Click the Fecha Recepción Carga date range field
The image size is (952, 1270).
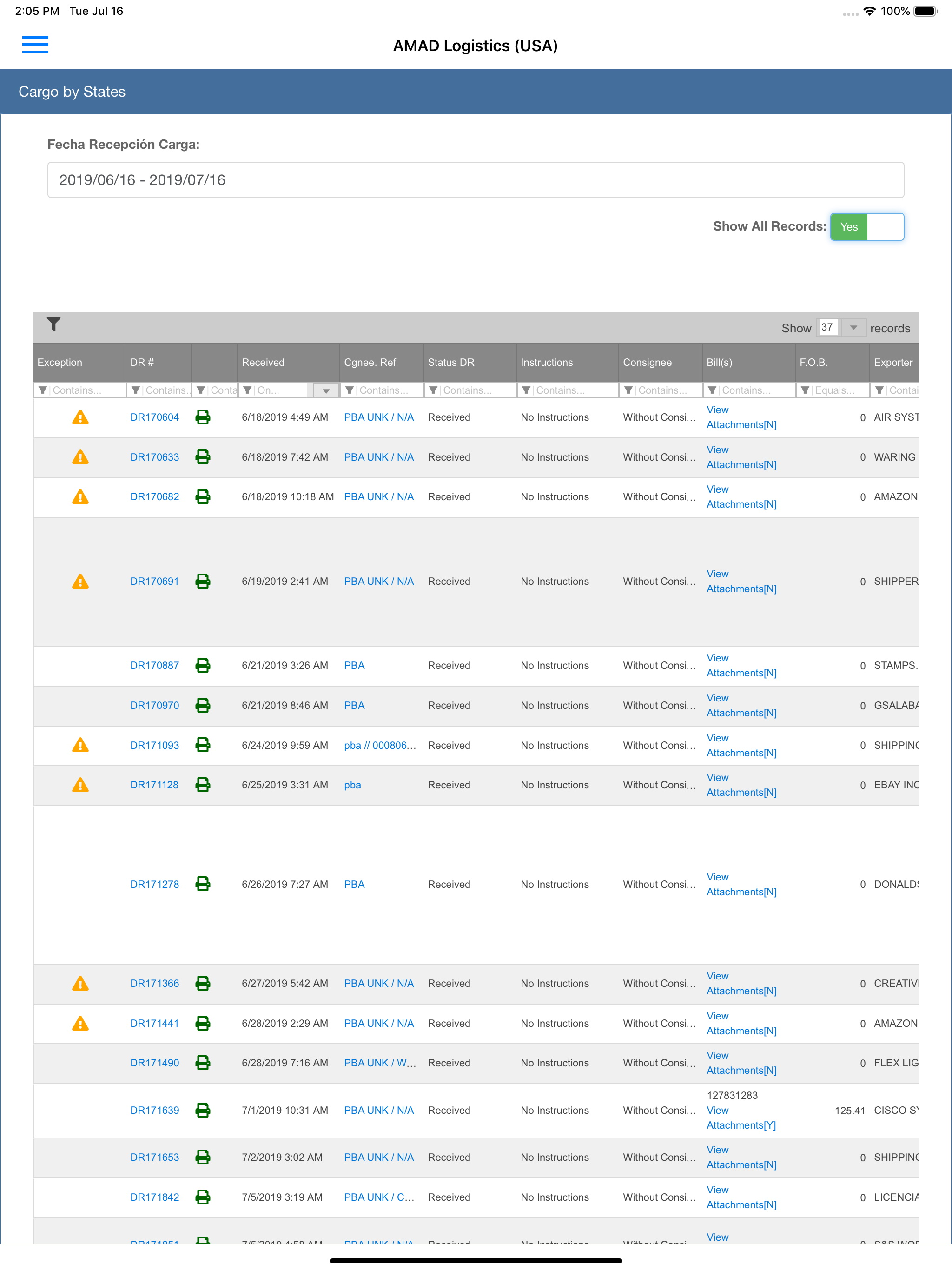pyautogui.click(x=476, y=180)
